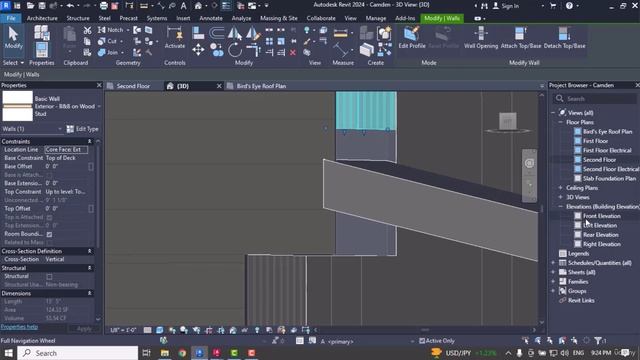Collapse the Constraints section

pyautogui.click(x=89, y=141)
